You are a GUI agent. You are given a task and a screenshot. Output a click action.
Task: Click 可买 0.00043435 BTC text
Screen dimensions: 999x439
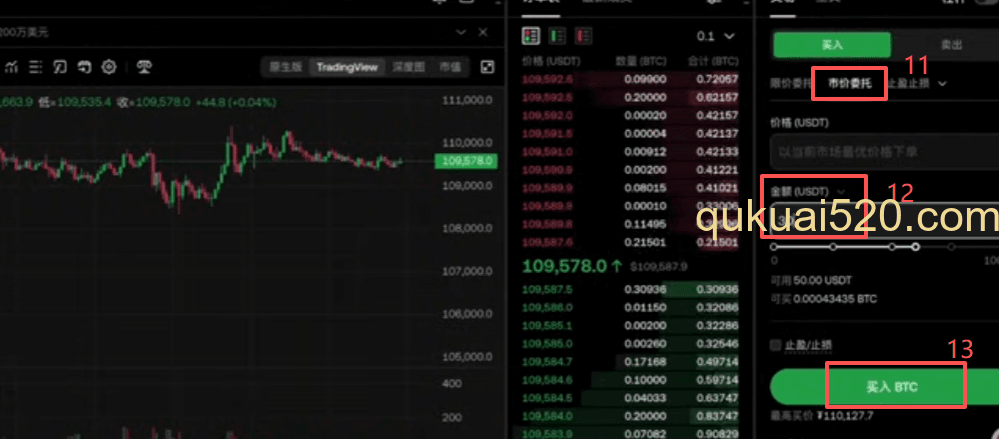pyautogui.click(x=823, y=299)
